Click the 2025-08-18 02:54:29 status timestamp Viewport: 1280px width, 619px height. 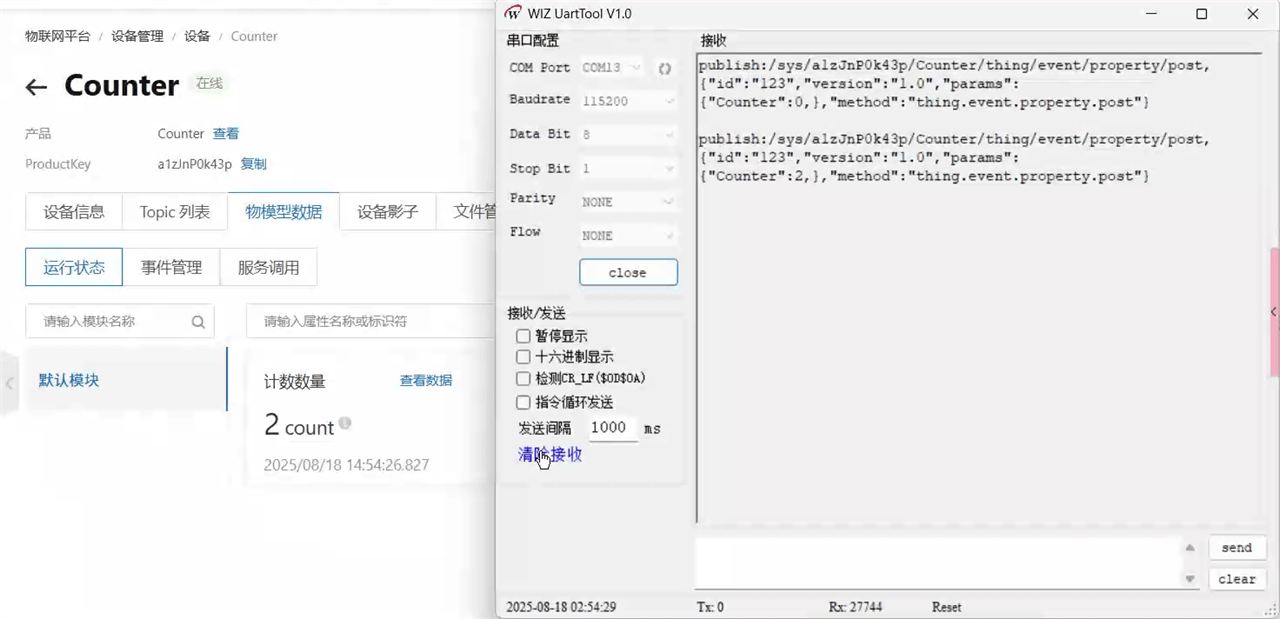[x=561, y=607]
